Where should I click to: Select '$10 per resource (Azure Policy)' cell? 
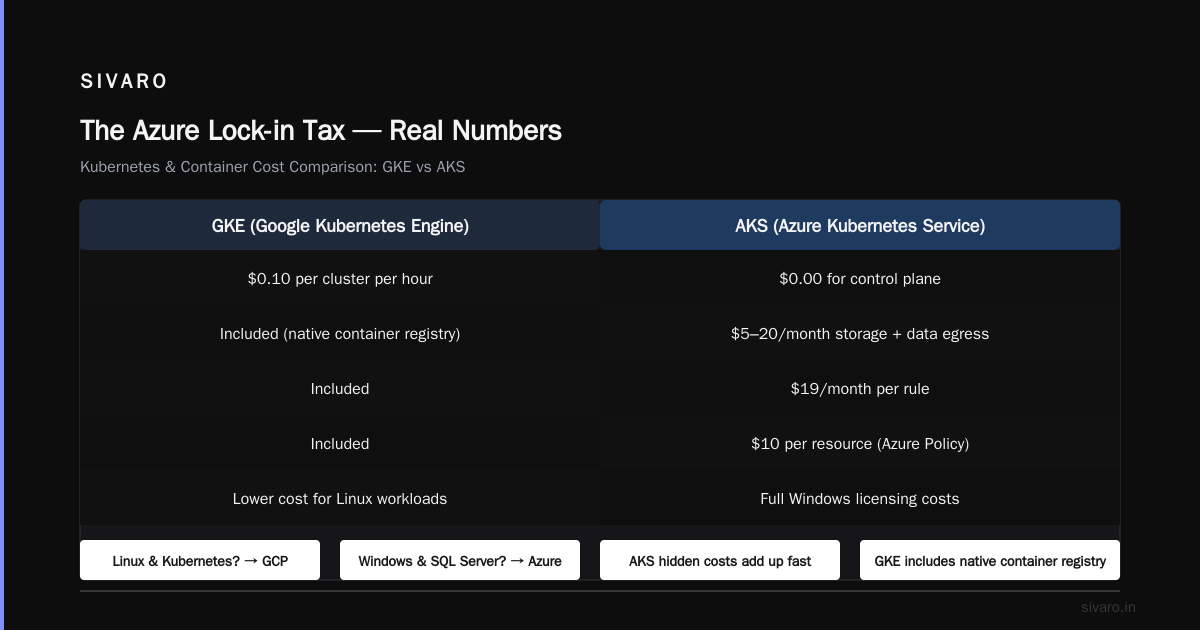860,444
